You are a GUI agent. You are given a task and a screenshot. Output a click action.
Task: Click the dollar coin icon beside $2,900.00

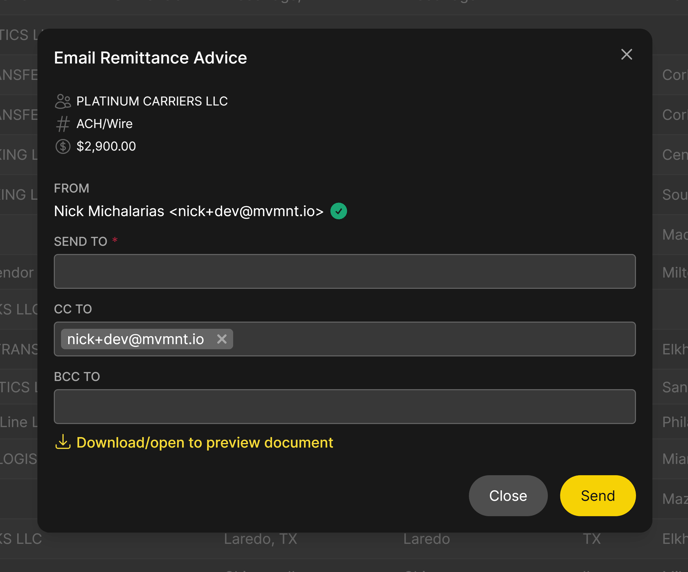pos(63,147)
